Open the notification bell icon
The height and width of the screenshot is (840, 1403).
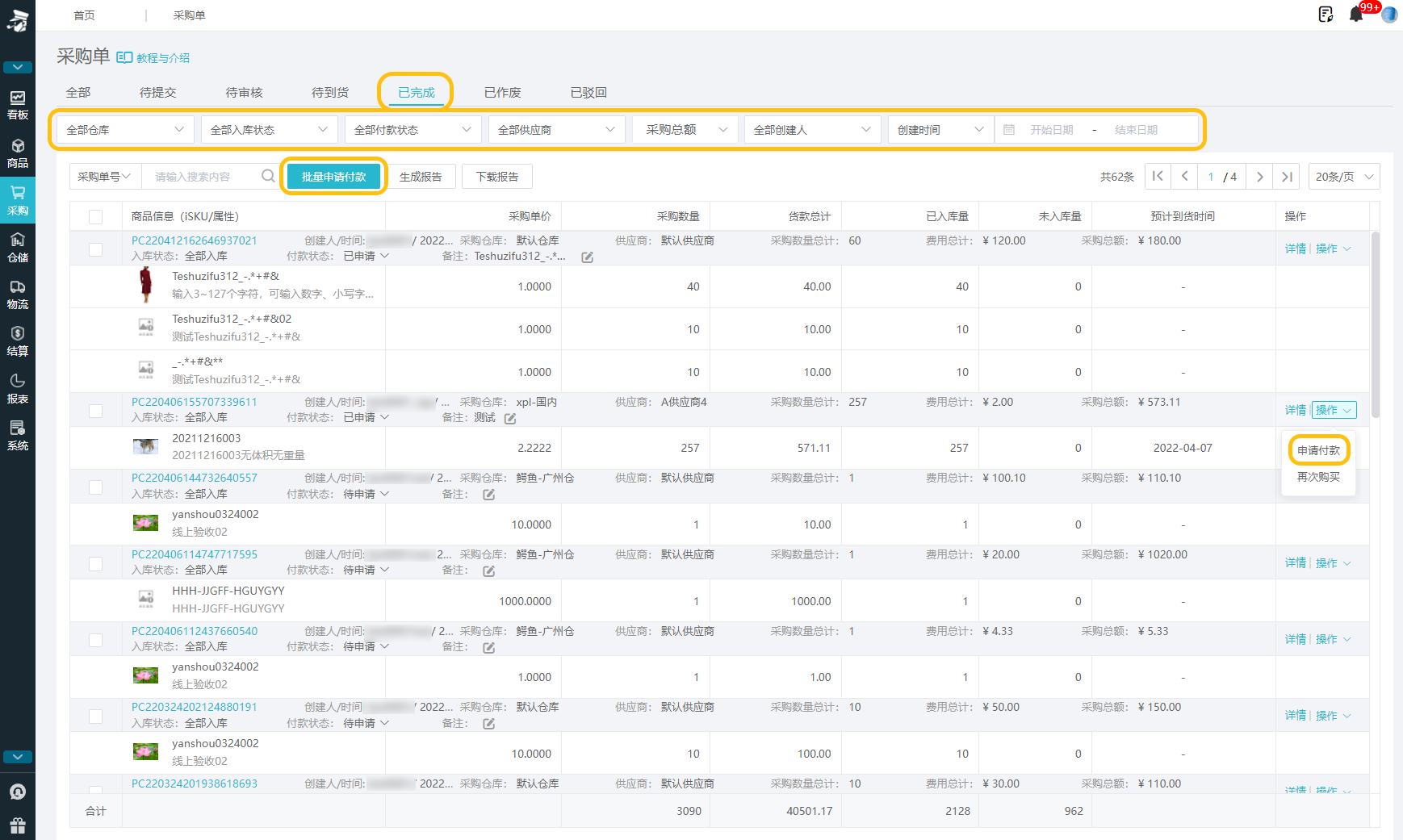tap(1356, 15)
